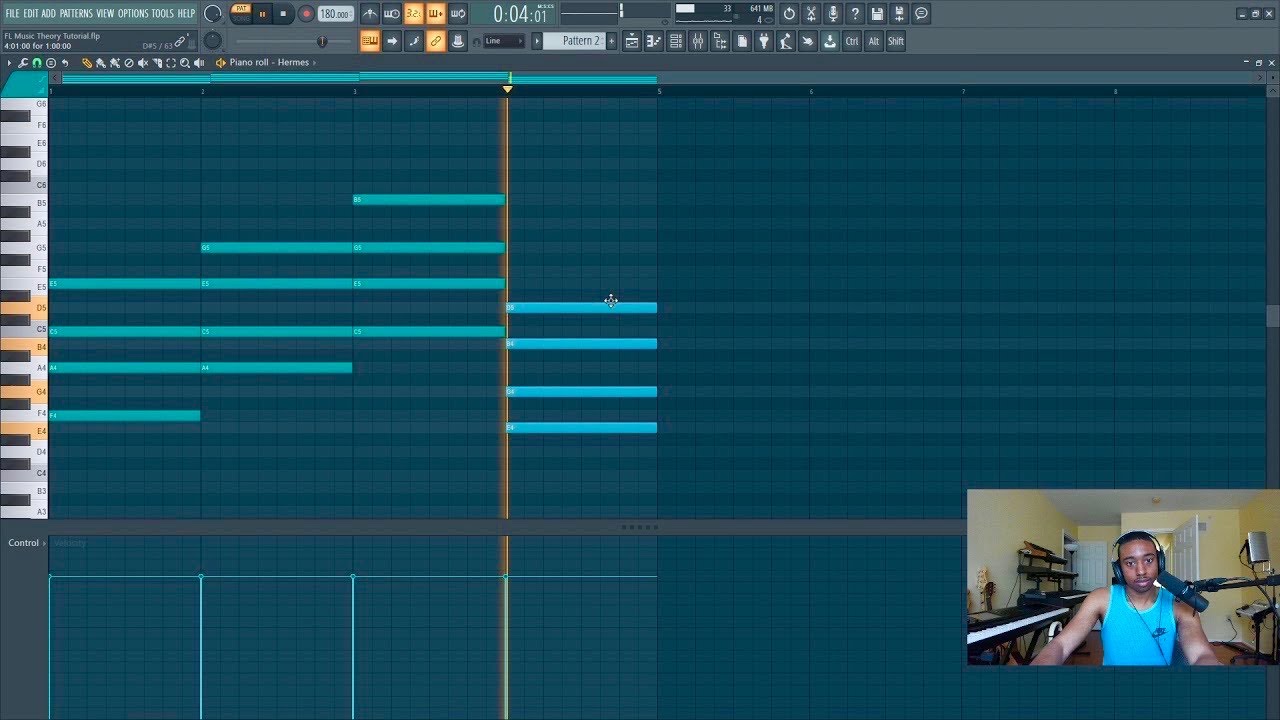1280x720 pixels.
Task: Toggle typing keyboard to piano
Action: point(370,41)
